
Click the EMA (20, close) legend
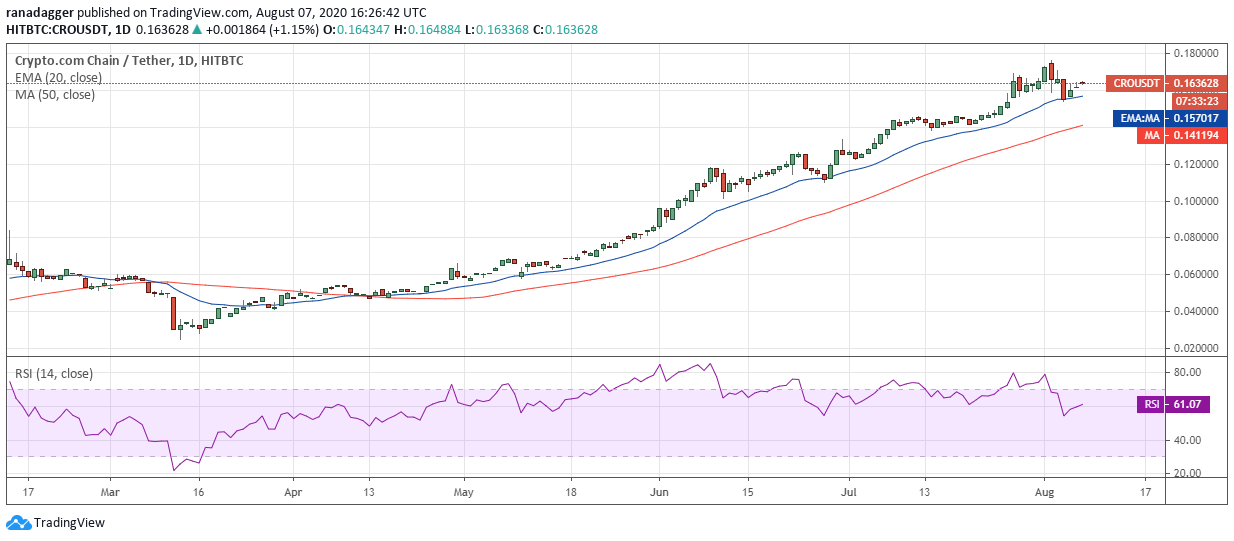click(x=58, y=78)
